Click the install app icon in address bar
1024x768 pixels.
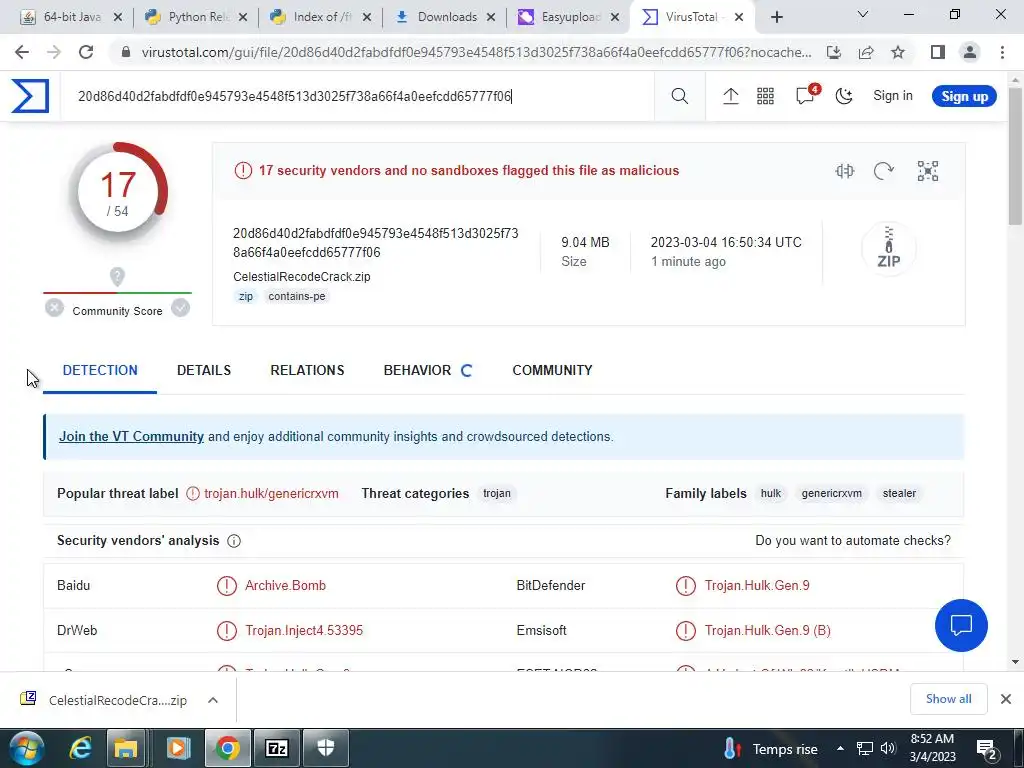pyautogui.click(x=833, y=52)
